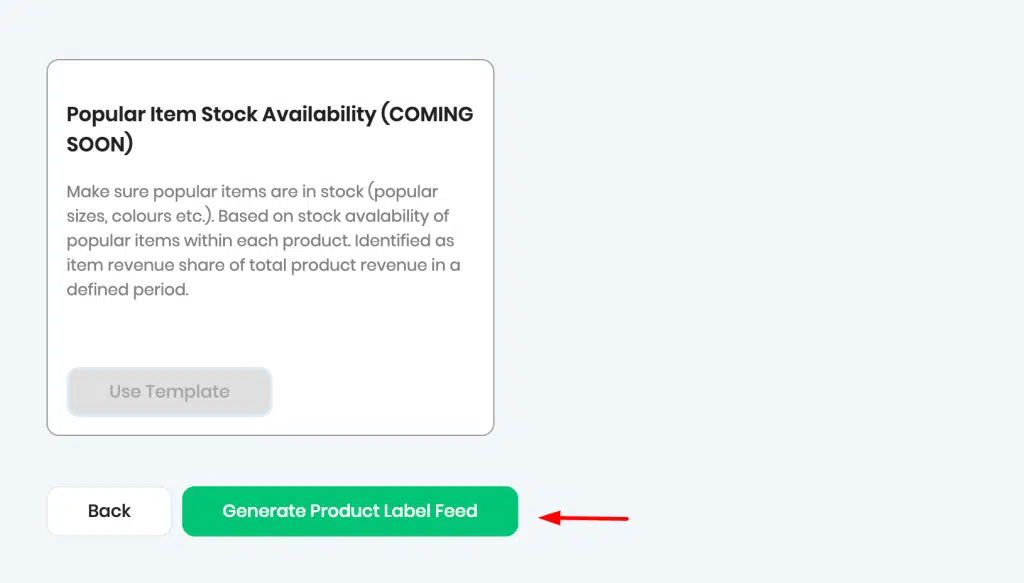The image size is (1024, 583).
Task: Click the tail of the red arrow
Action: (x=617, y=519)
